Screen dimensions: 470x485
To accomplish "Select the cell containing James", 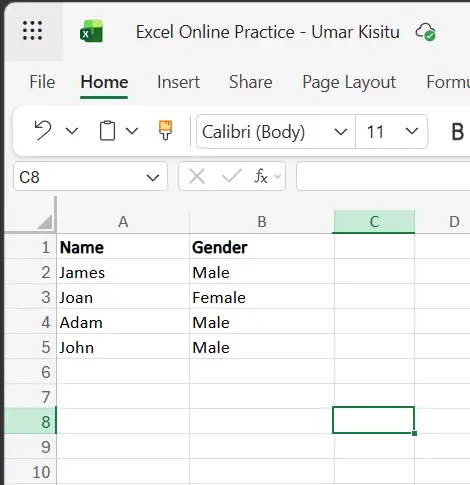I will [123, 271].
